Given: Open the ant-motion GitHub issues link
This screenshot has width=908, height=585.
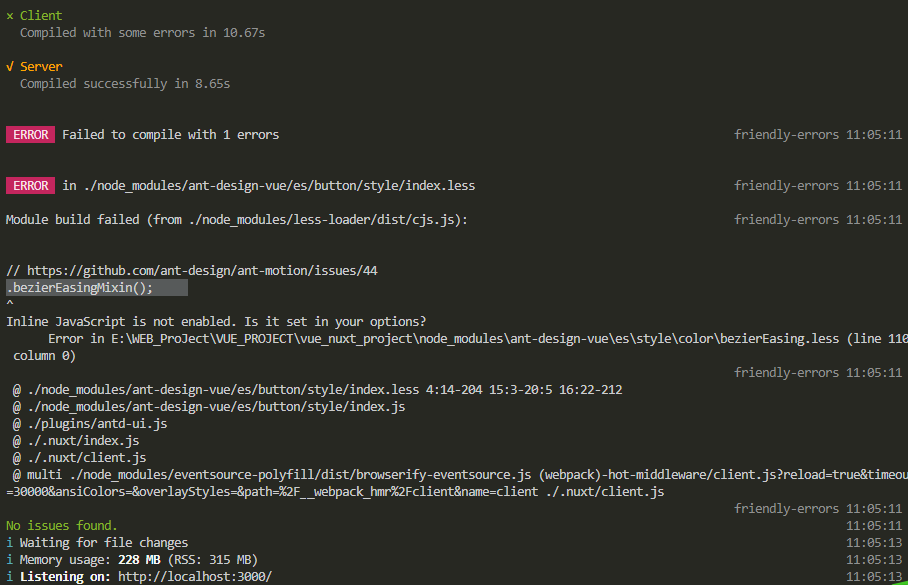Looking at the screenshot, I should tap(202, 271).
